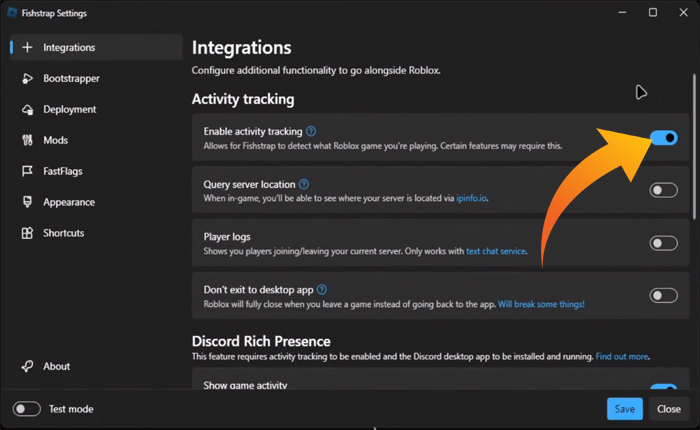Enable the Player logs toggle
Viewport: 700px width, 430px height.
point(664,243)
